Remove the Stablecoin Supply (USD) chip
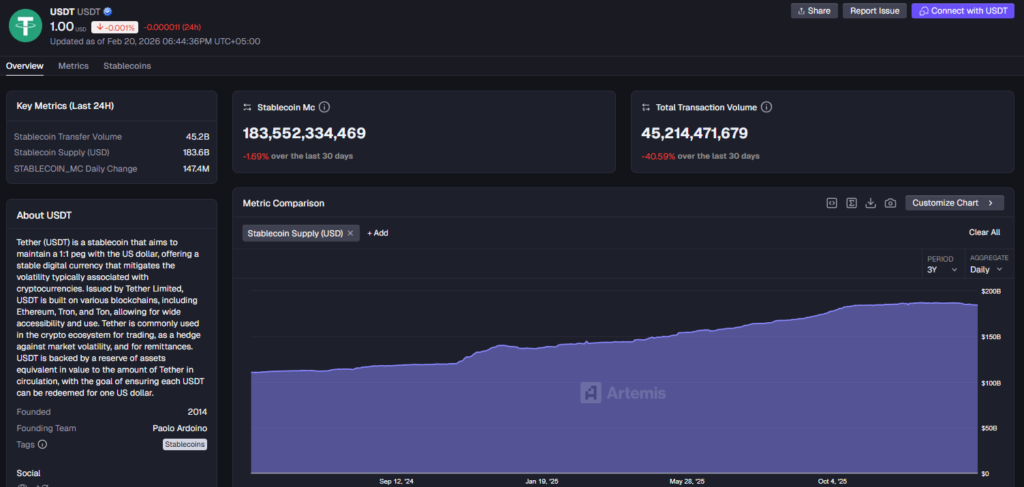The width and height of the screenshot is (1024, 487). (350, 233)
